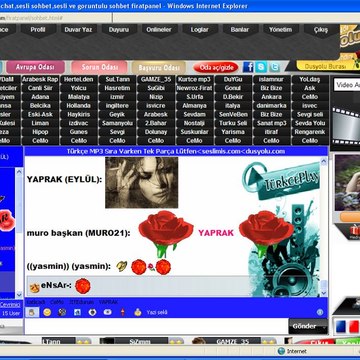Image resolution: width=360 pixels, height=360 pixels.
Task: Join the Suskunlar room
Action: tap(194, 132)
